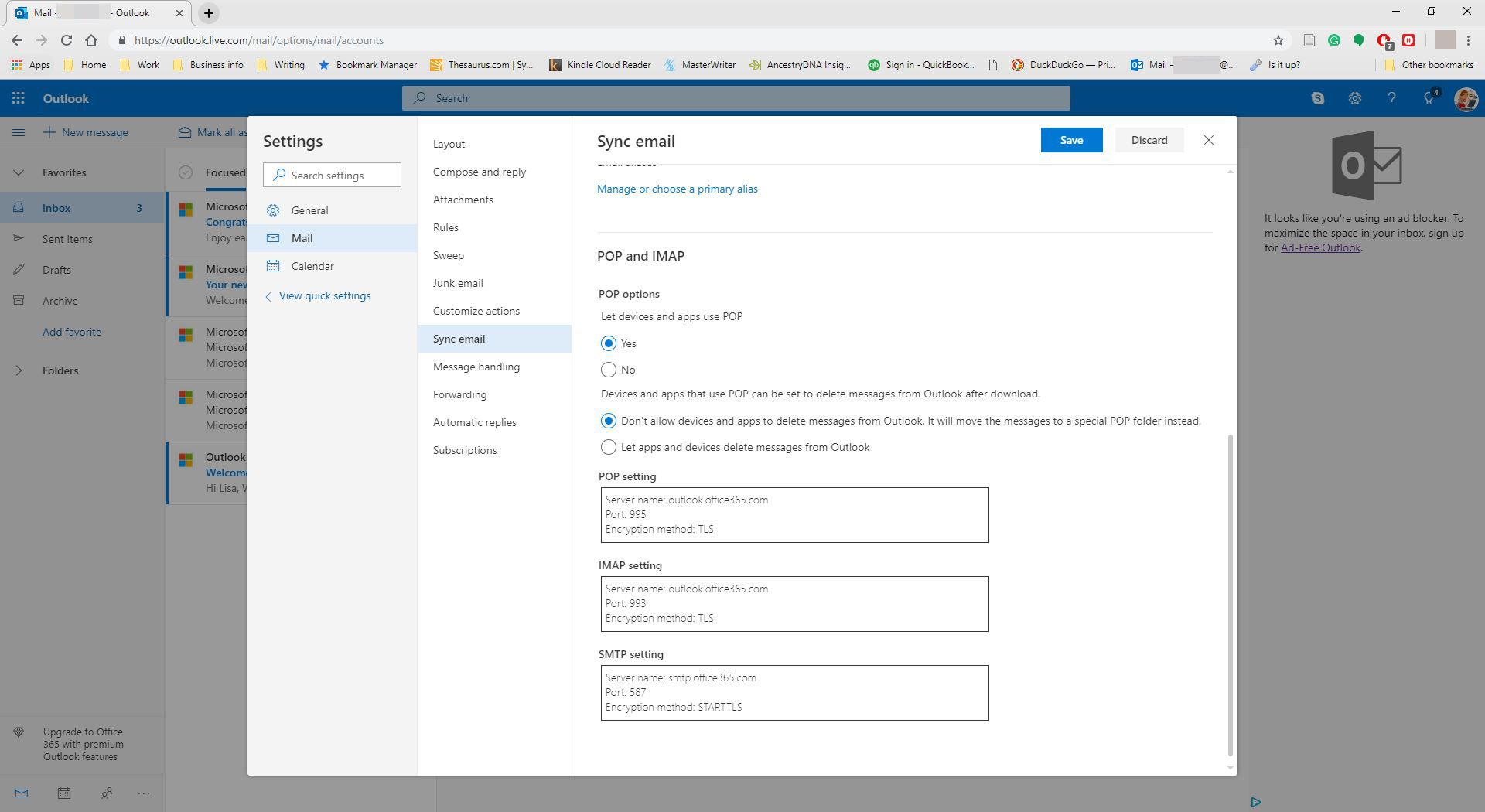Screen dimensions: 1485x812
Task: Click the Ad-Free Outlook link
Action: pyautogui.click(x=1320, y=247)
